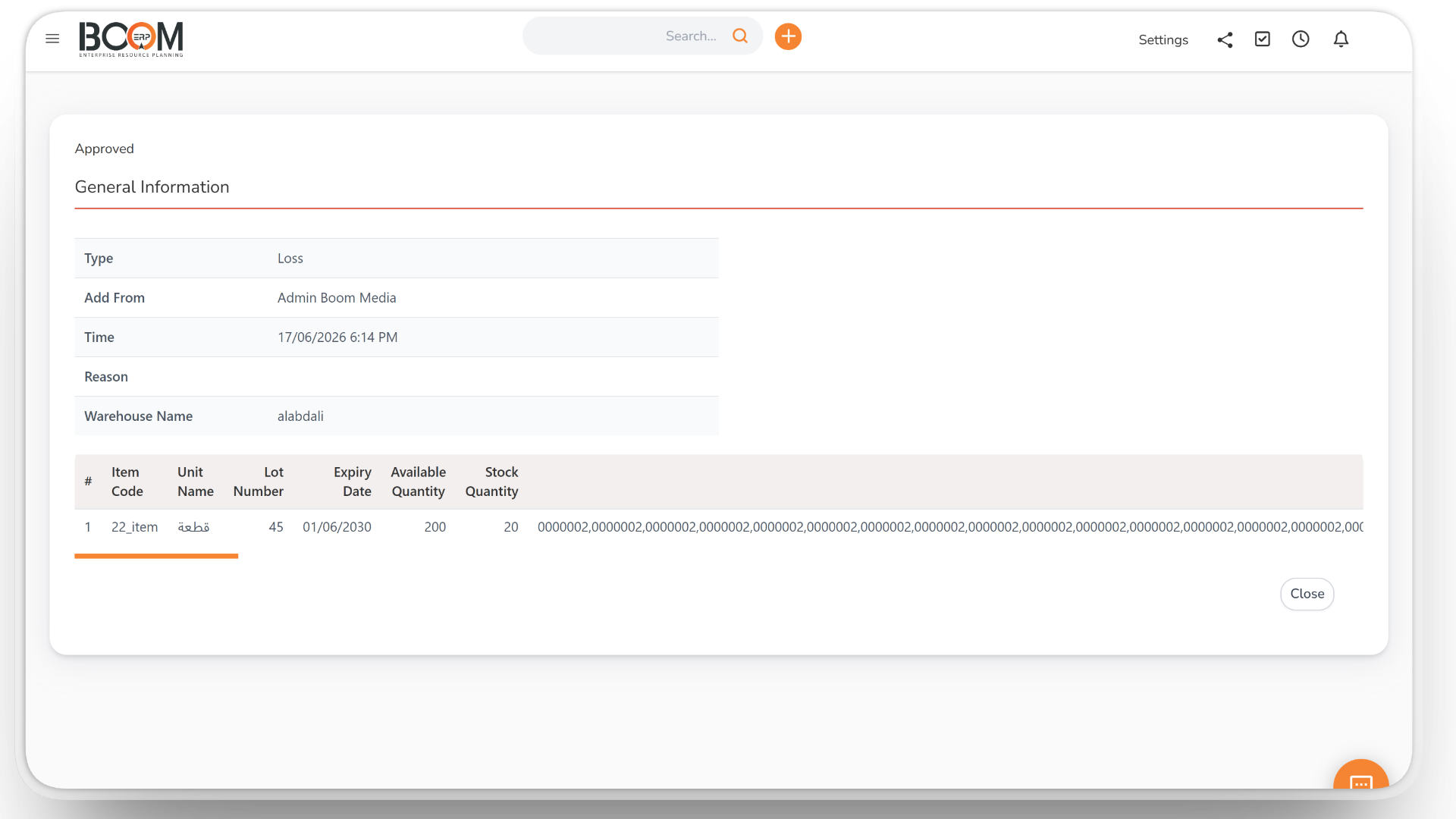Click the Expiry Date column header
1456x819 pixels.
click(352, 482)
